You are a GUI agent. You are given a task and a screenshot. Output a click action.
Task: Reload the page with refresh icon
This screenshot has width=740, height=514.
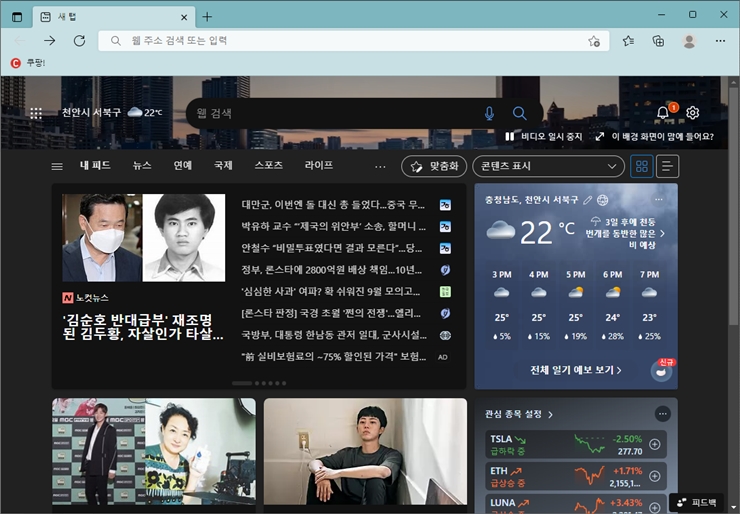(79, 41)
